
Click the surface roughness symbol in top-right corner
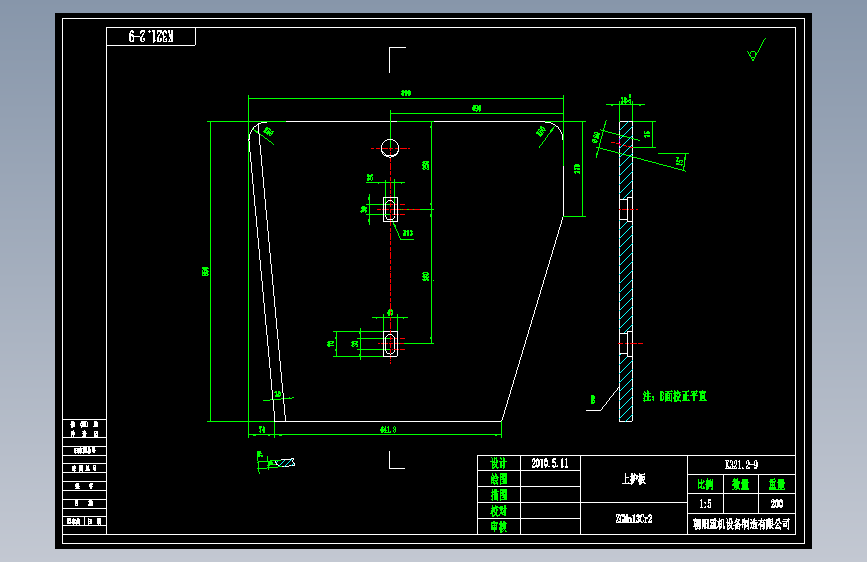(756, 50)
